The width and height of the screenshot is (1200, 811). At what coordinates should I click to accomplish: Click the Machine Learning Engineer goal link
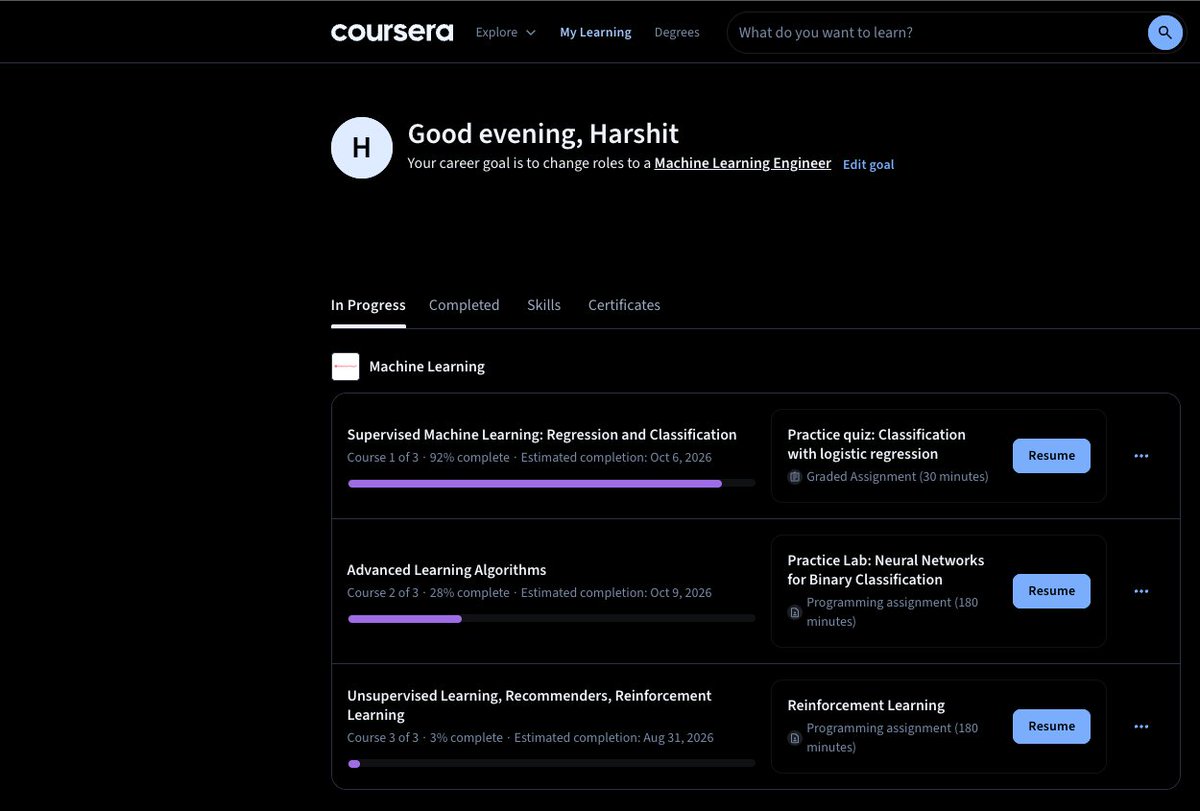[742, 163]
